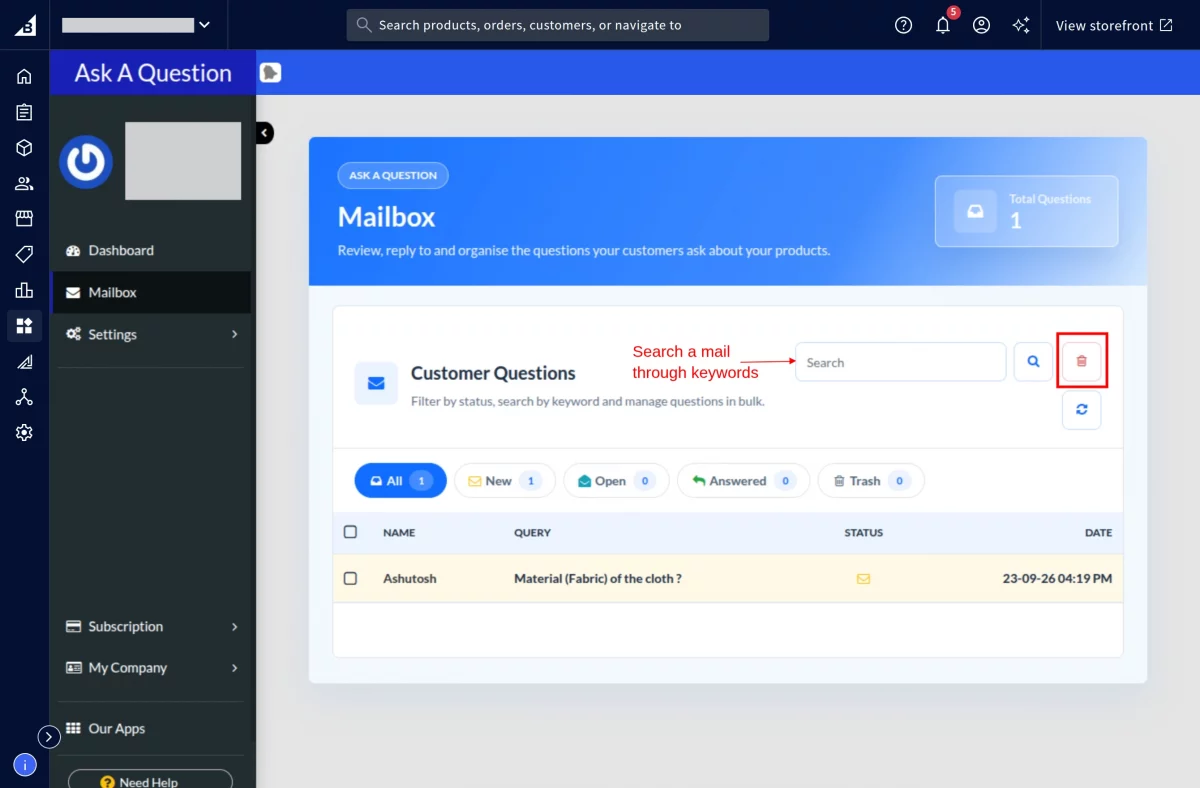
Task: Open the user account profile icon
Action: [x=982, y=25]
